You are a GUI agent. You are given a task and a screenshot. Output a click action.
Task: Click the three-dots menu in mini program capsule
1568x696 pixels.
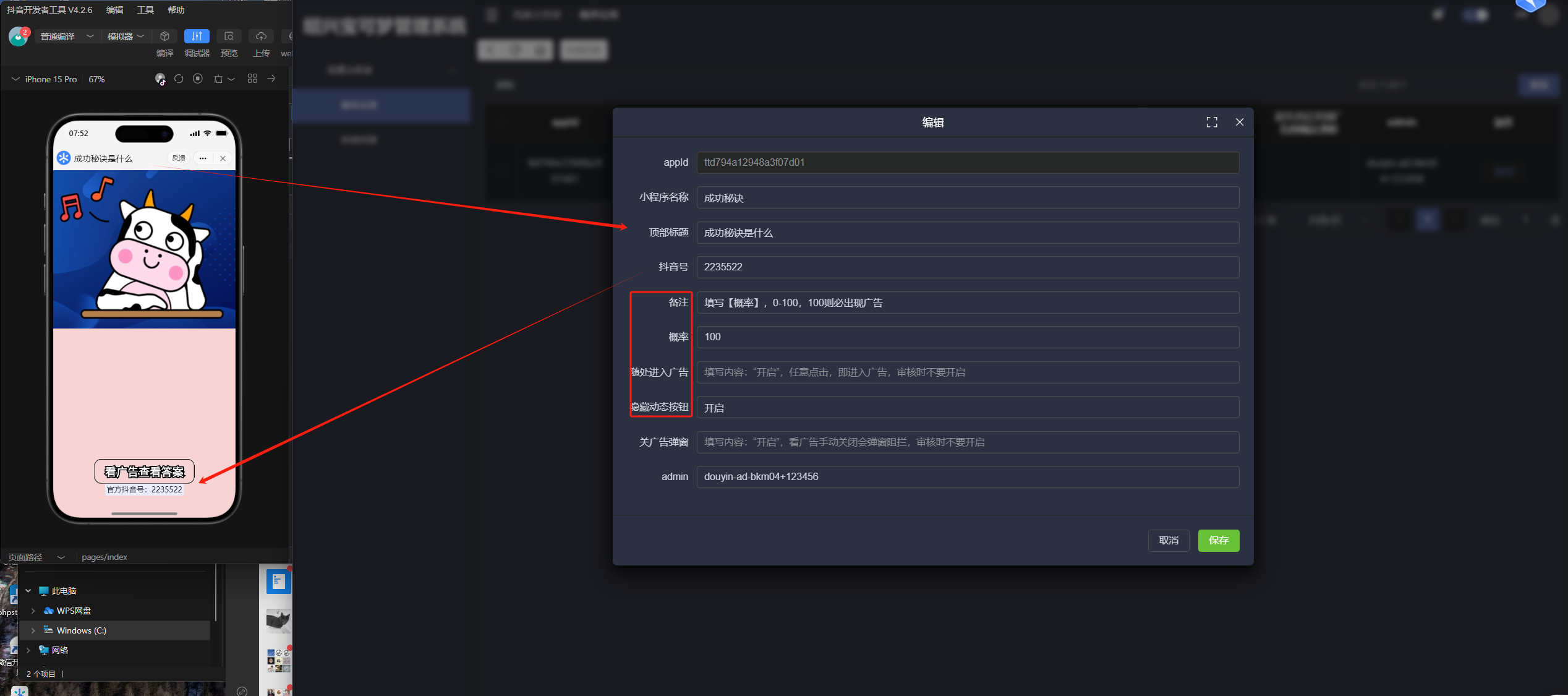[x=203, y=158]
